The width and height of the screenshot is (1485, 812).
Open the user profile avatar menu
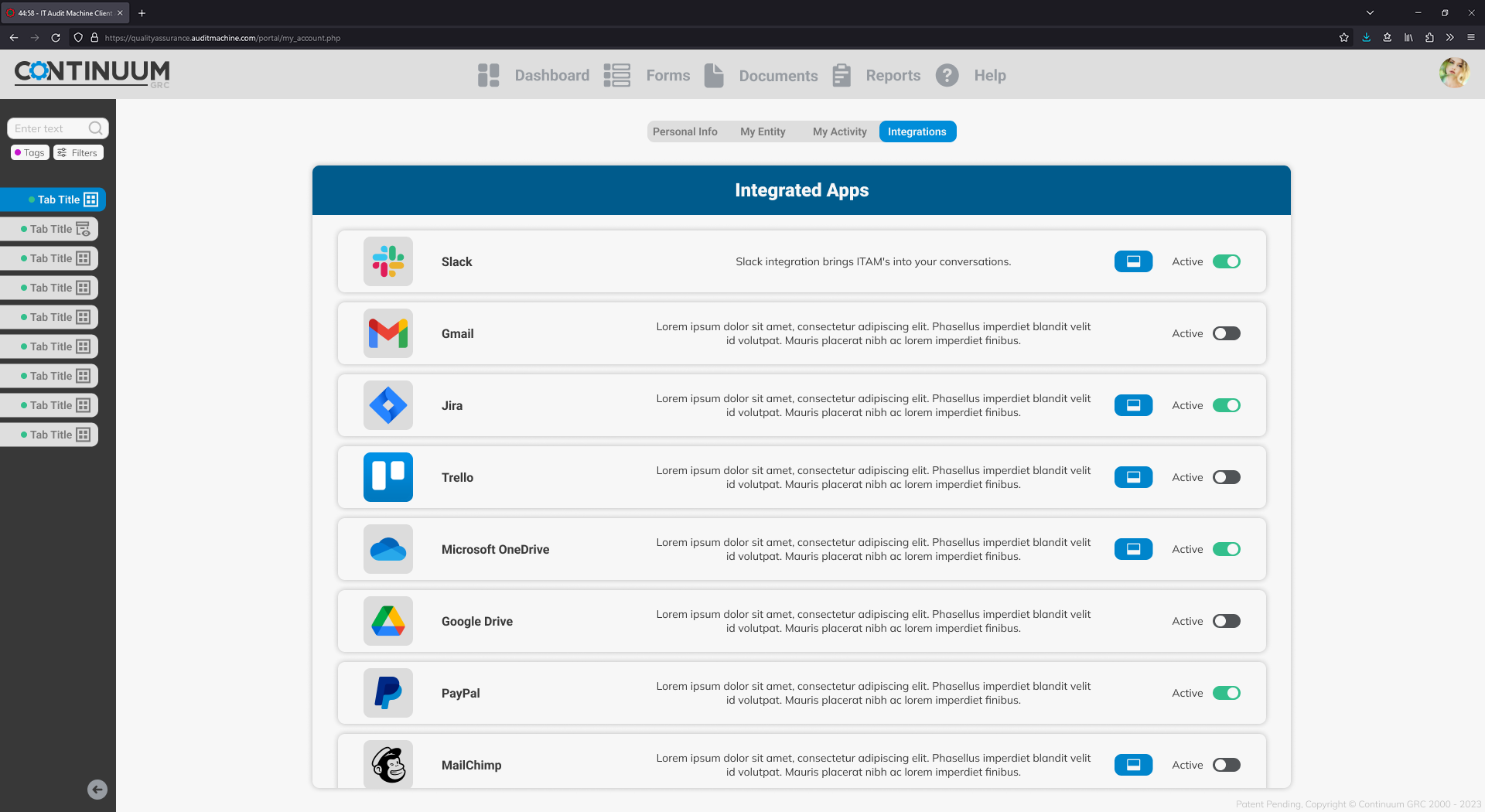(1453, 73)
